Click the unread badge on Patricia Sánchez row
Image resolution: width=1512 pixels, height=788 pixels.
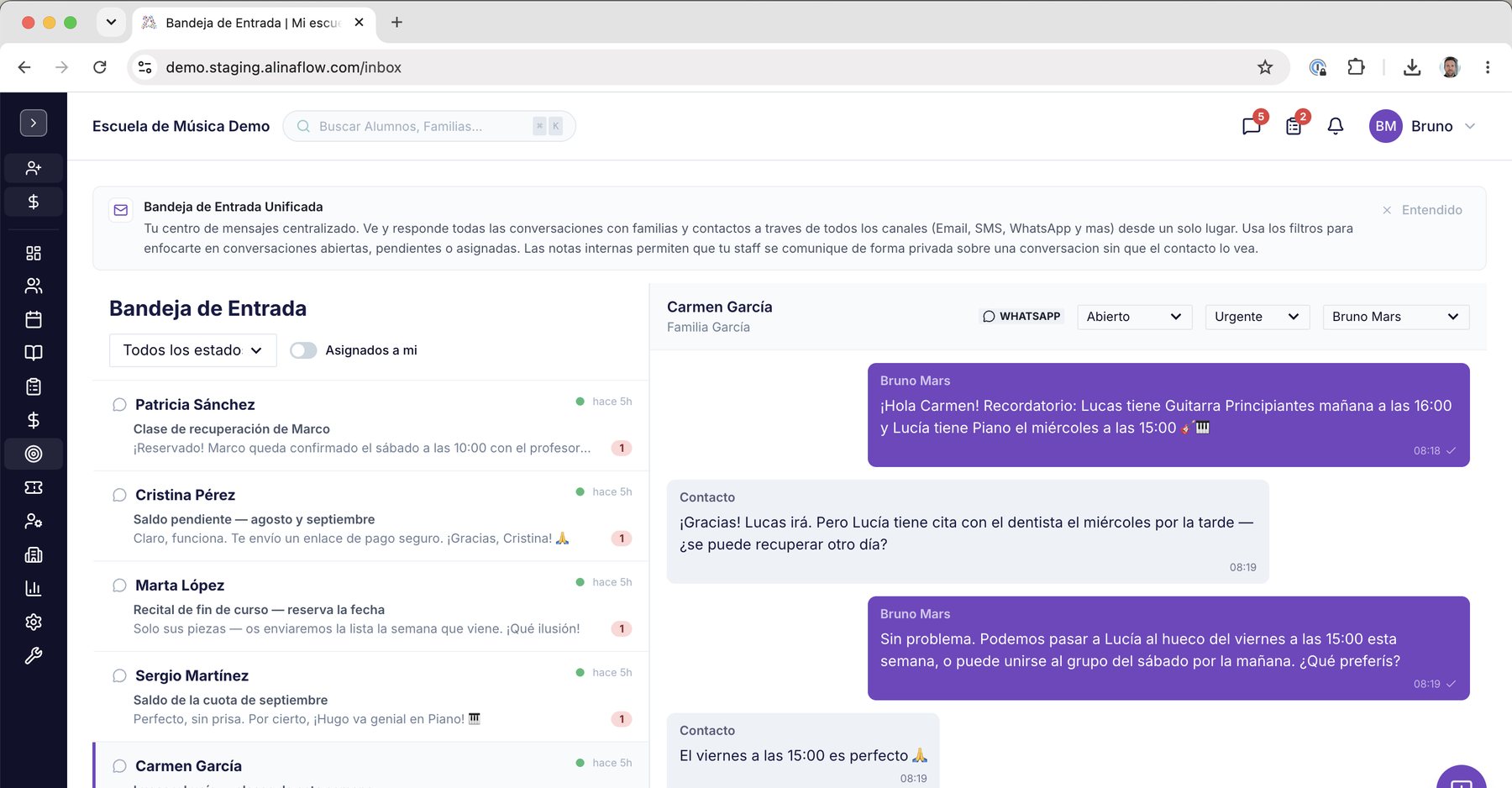(622, 448)
